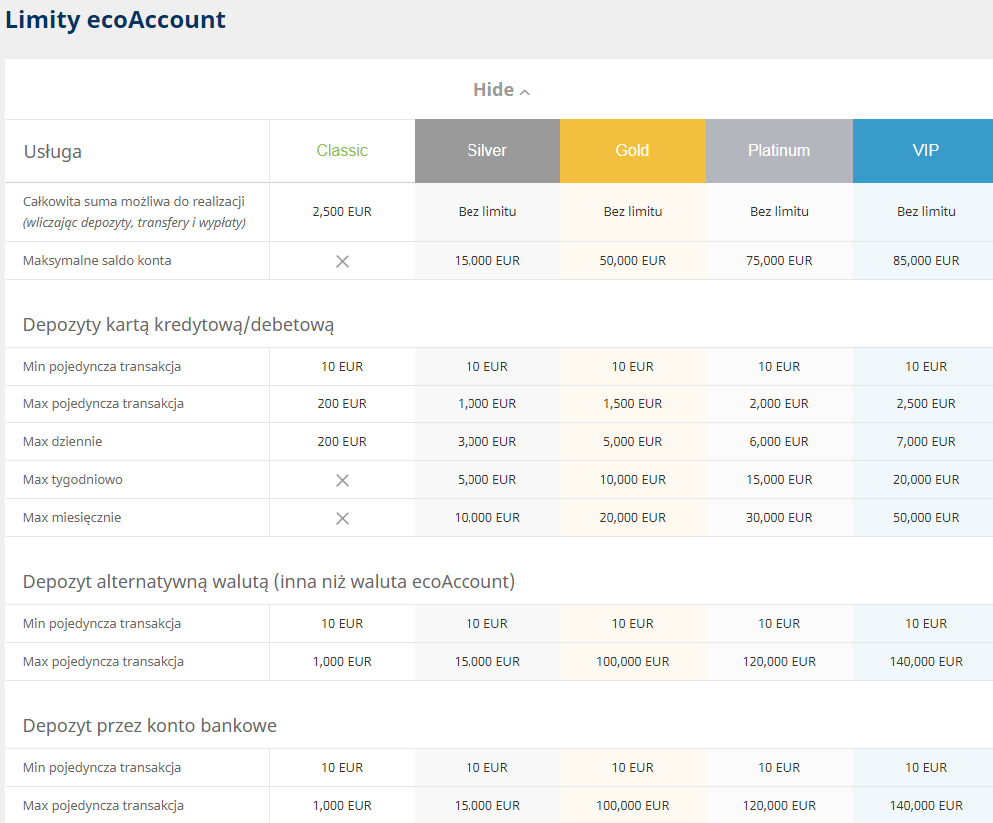993x823 pixels.
Task: Select the VIP tier column header
Action: 925,151
